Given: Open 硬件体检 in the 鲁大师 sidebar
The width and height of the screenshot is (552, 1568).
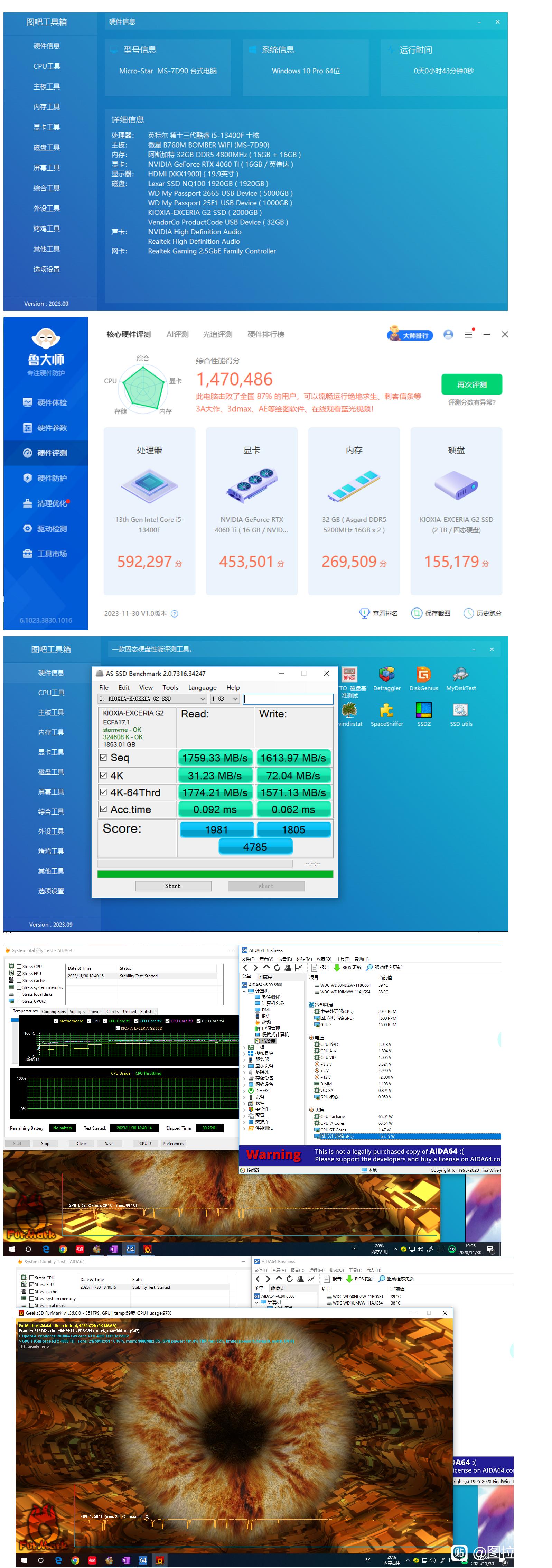Looking at the screenshot, I should [45, 402].
